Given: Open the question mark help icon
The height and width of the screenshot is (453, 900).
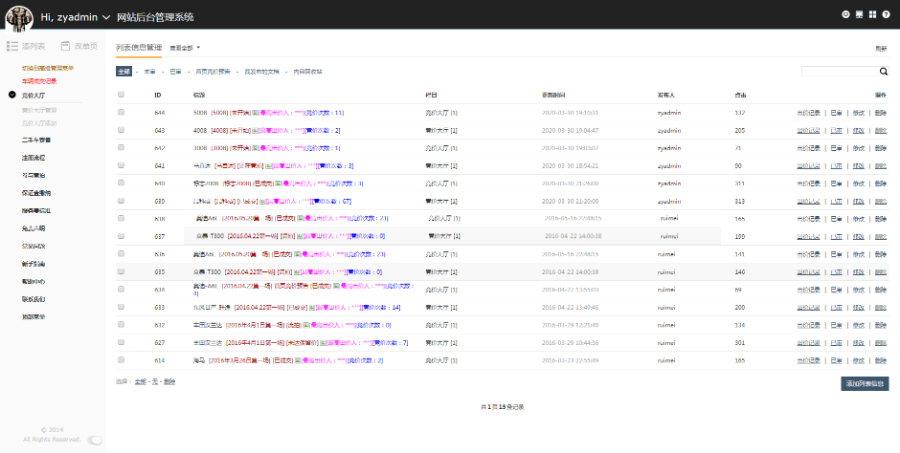Looking at the screenshot, I should click(x=886, y=14).
